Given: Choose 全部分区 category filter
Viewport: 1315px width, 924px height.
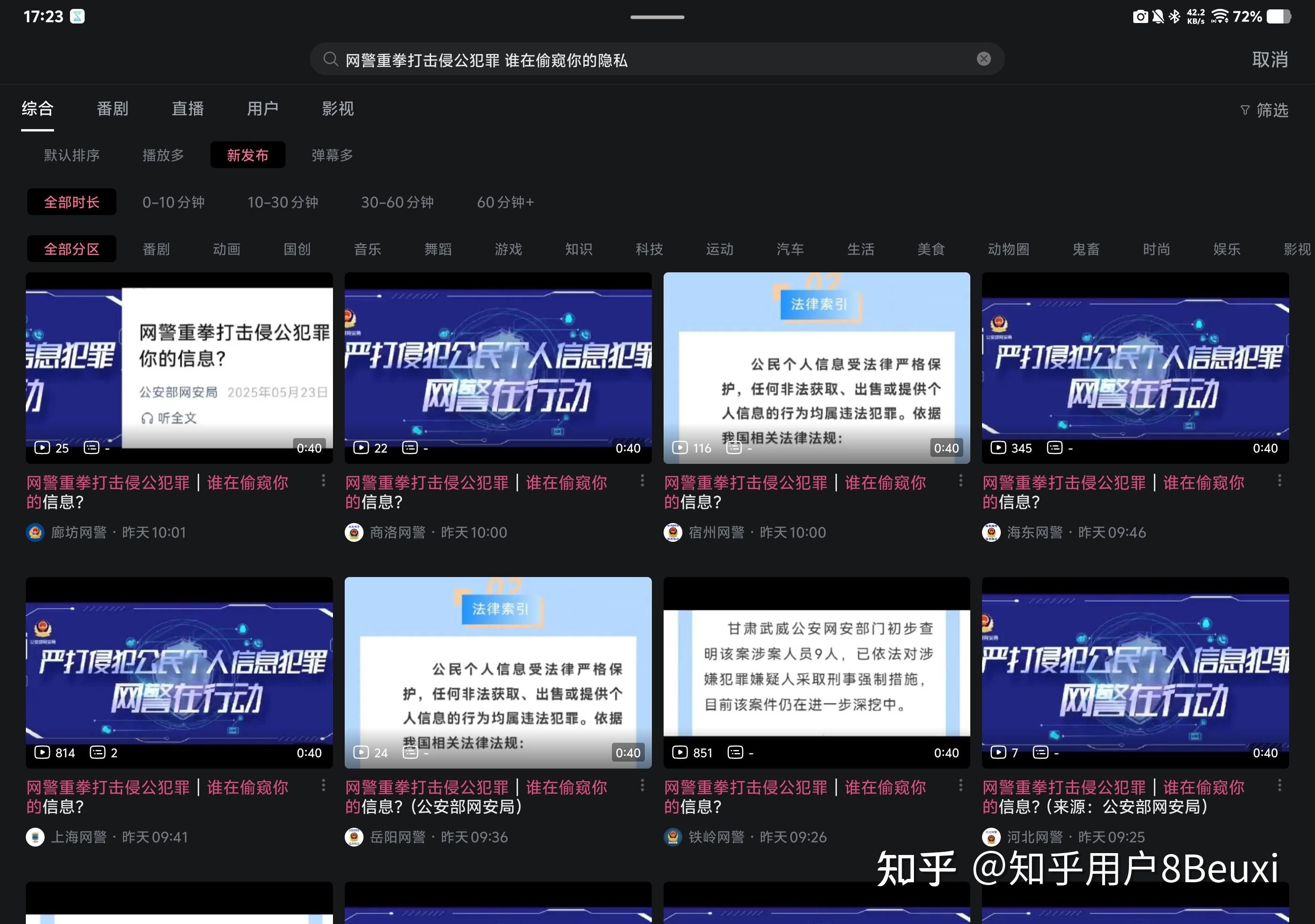Looking at the screenshot, I should click(x=71, y=249).
